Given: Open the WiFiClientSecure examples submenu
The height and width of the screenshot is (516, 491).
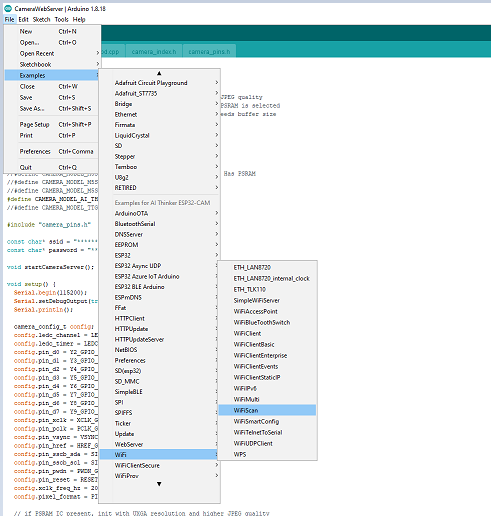Looking at the screenshot, I should [x=160, y=465].
